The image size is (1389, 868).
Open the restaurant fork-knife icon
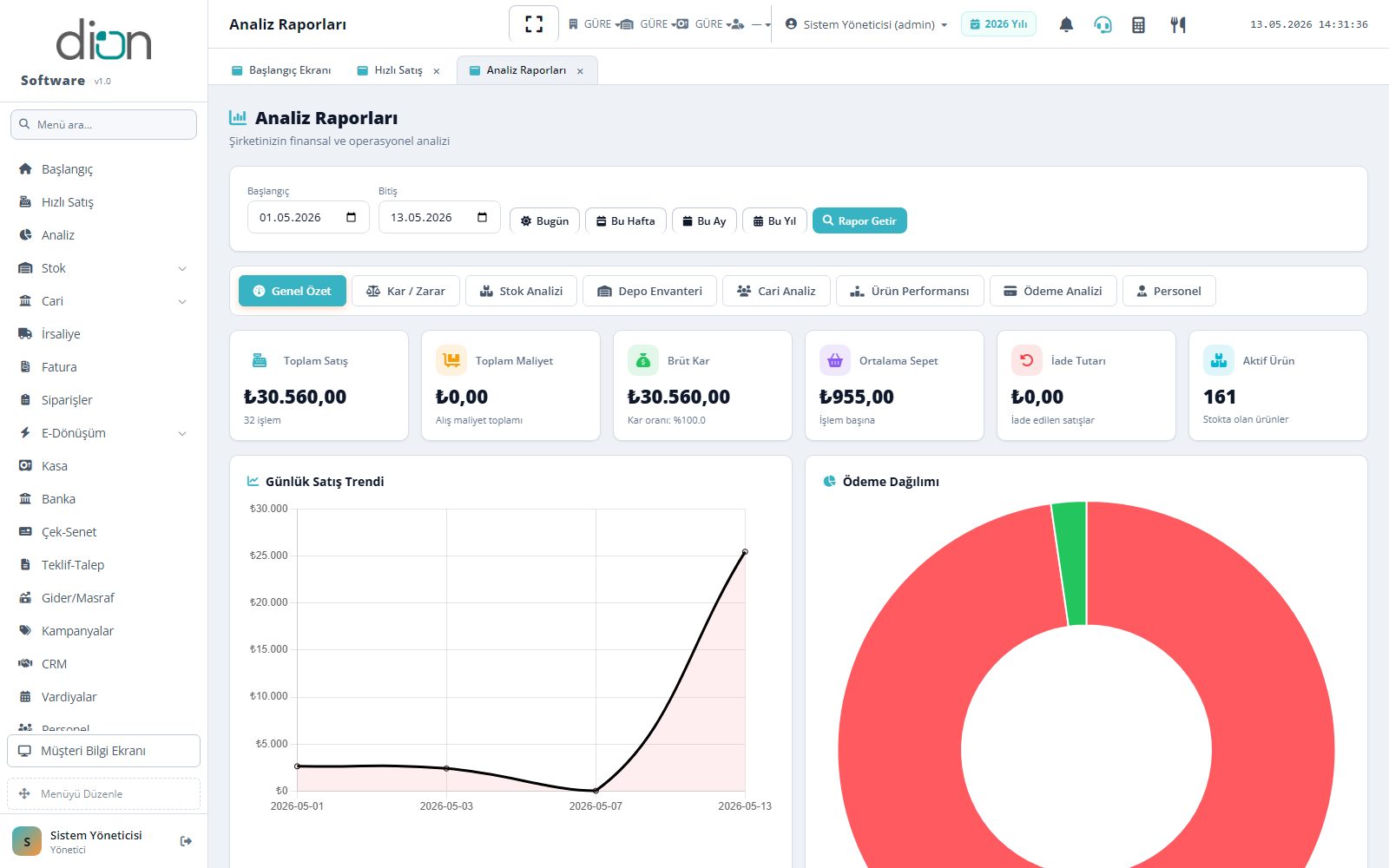(x=1177, y=24)
